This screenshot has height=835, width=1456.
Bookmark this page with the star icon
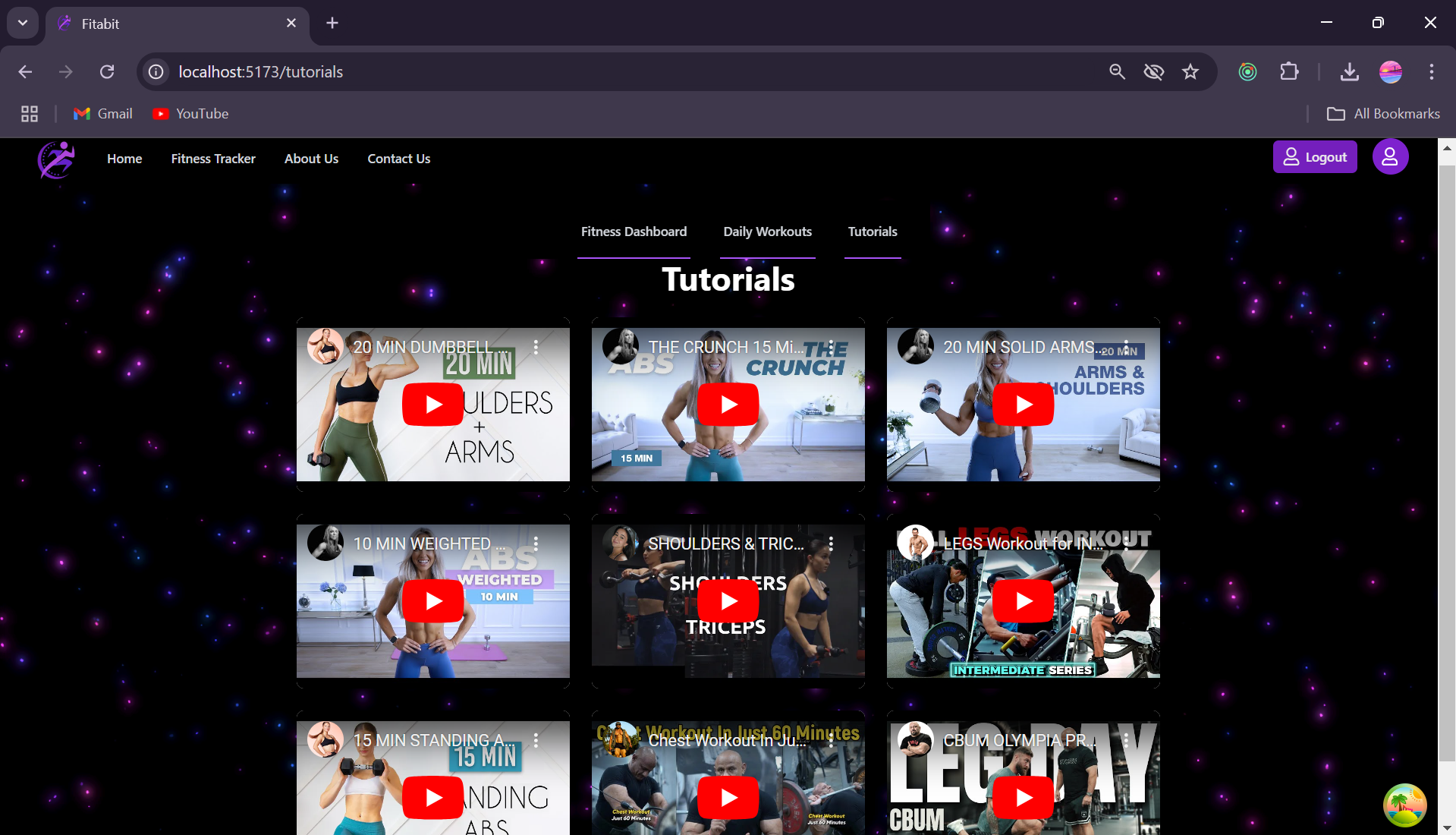pyautogui.click(x=1190, y=71)
